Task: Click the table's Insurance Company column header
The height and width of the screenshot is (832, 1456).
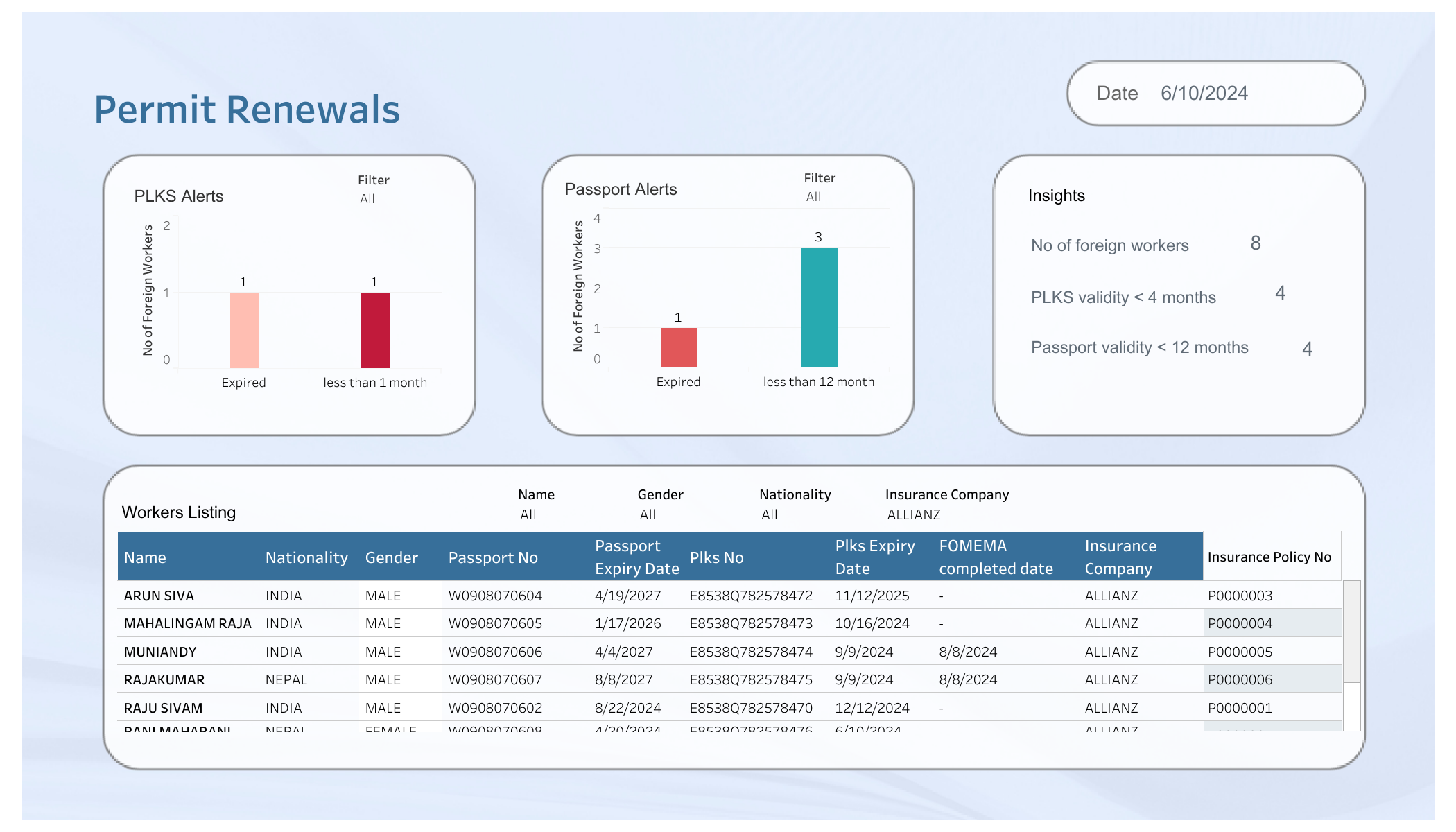Action: (x=1120, y=557)
